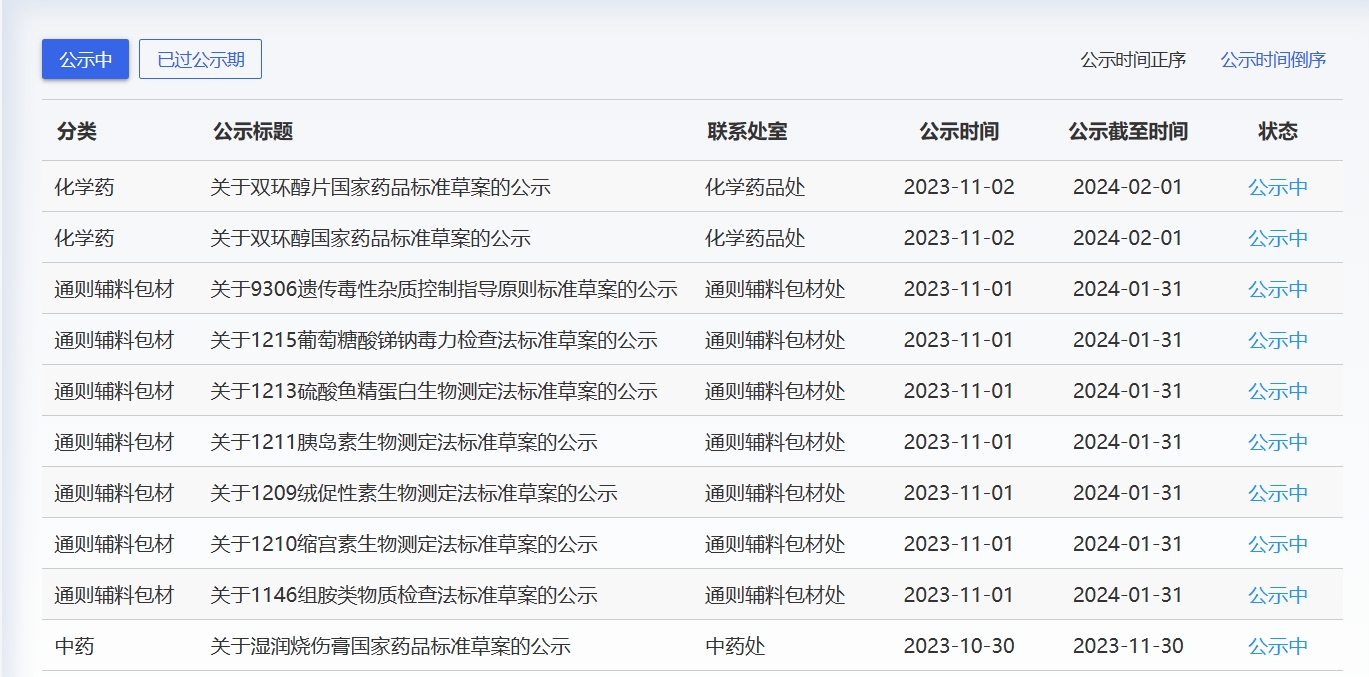Click the 公示截至时间 column header
Viewport: 1369px width, 677px height.
click(x=1128, y=131)
